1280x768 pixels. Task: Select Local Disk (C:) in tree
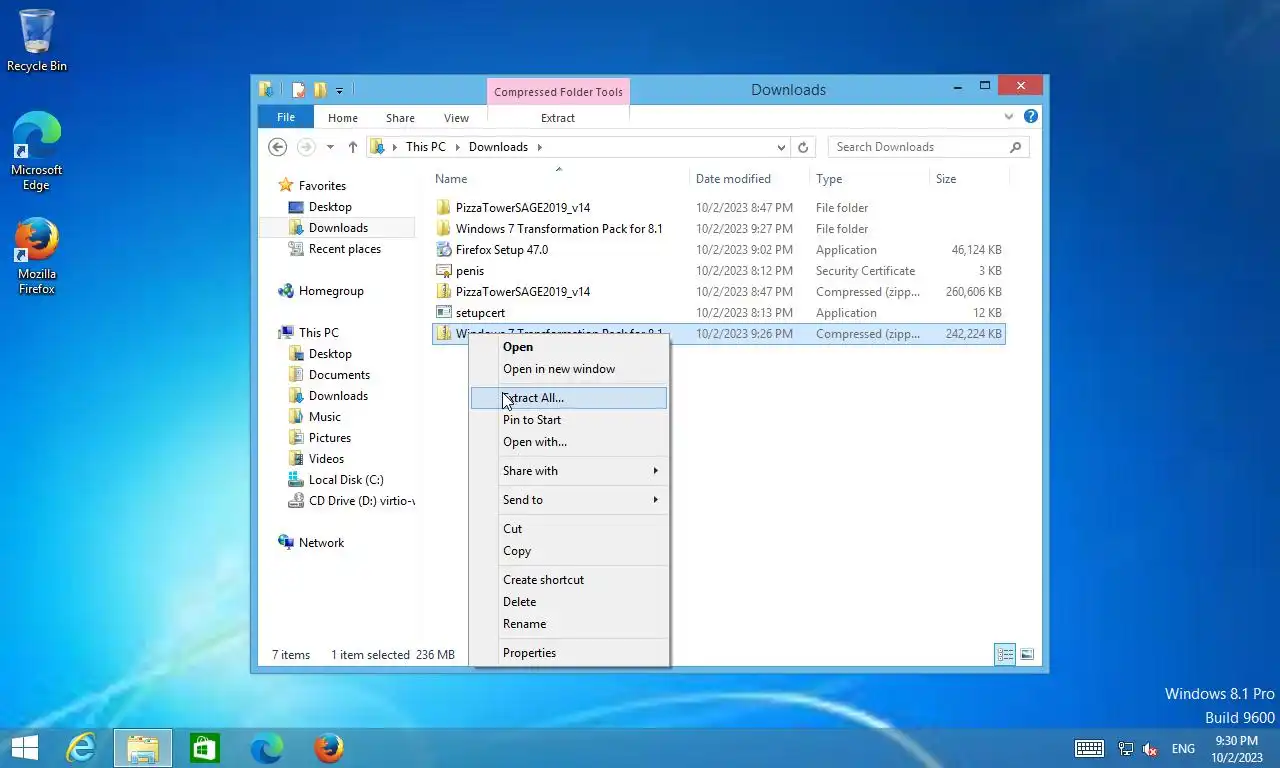point(346,480)
